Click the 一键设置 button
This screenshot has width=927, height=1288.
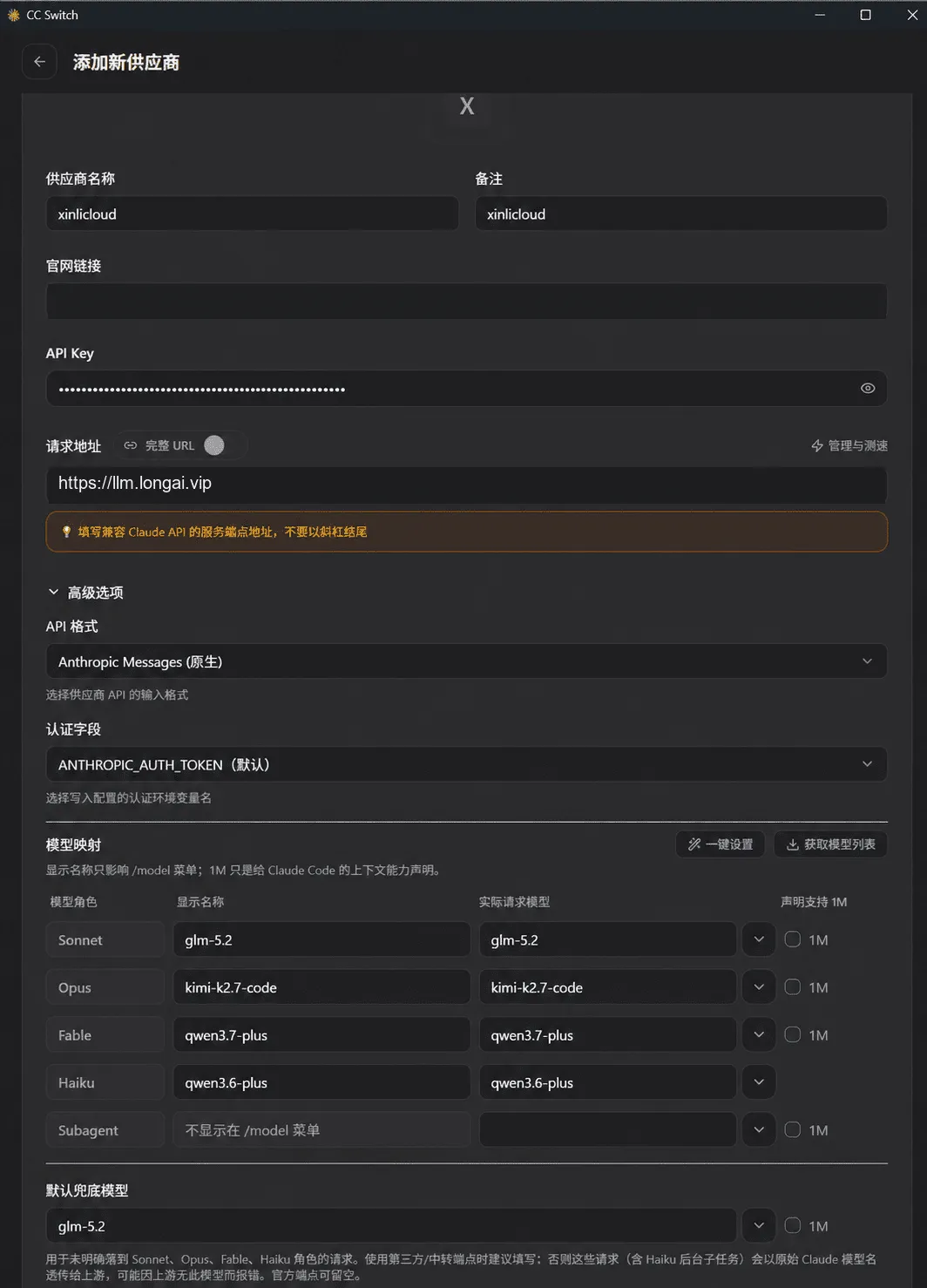pyautogui.click(x=721, y=844)
